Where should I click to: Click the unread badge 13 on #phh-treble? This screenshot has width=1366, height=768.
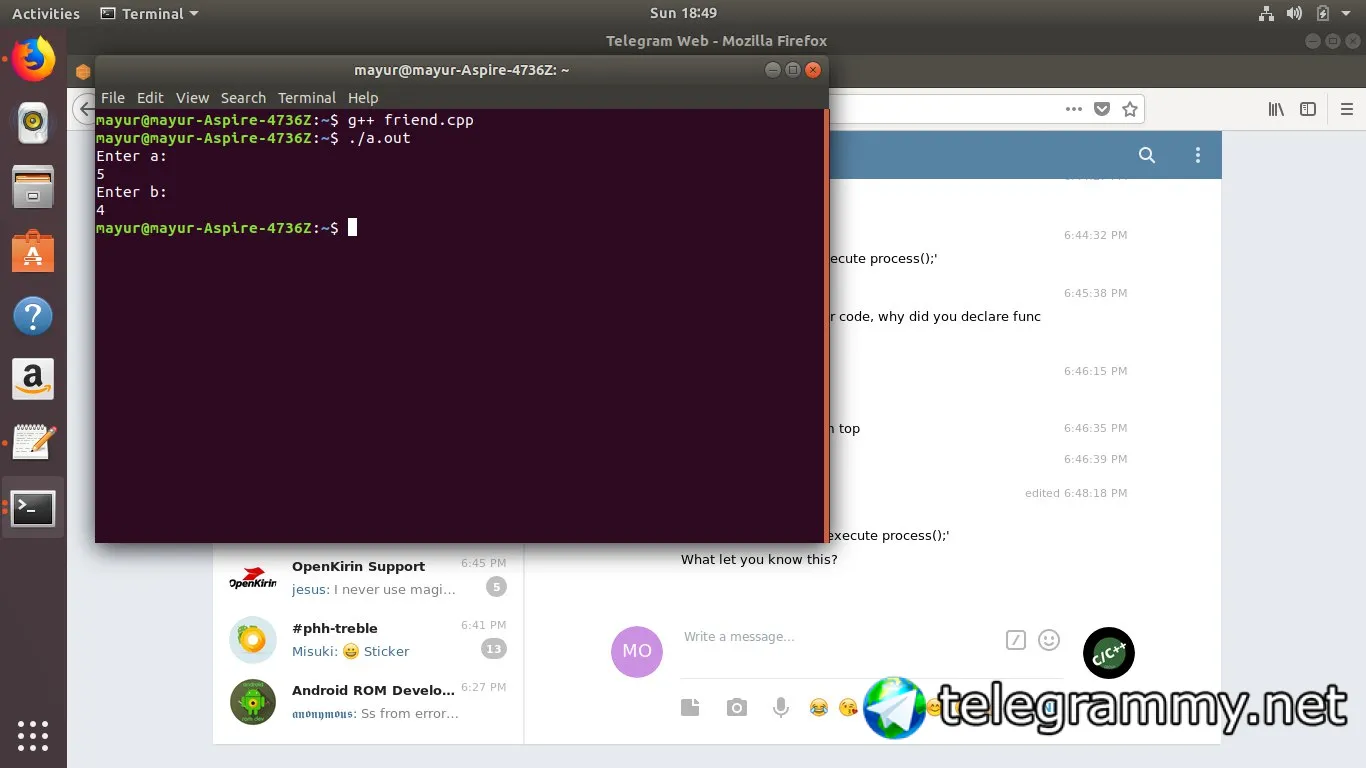[x=494, y=649]
